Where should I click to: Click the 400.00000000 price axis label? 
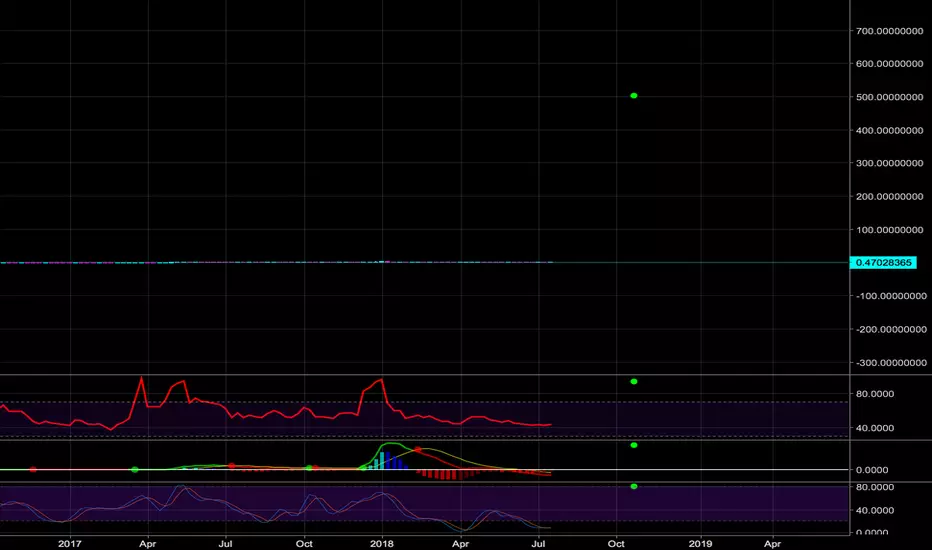click(889, 130)
